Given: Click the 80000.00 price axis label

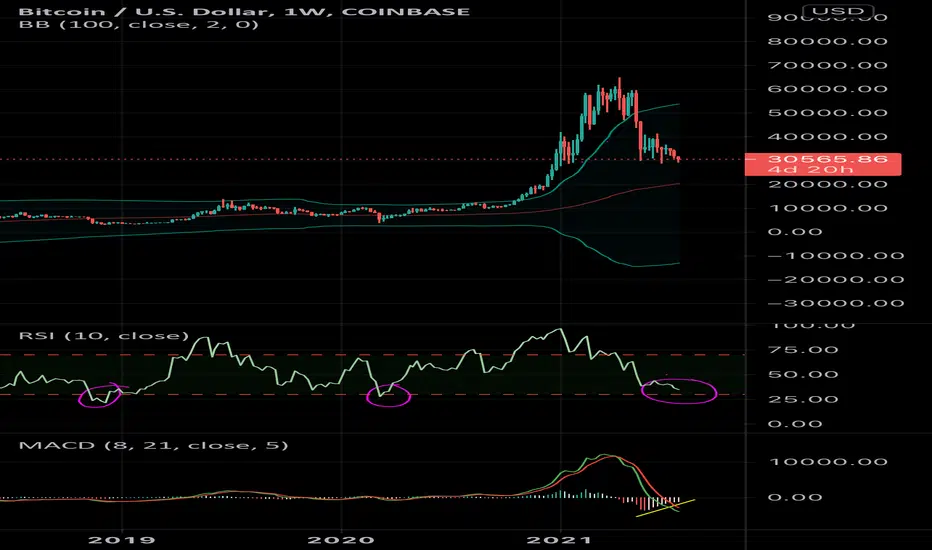Looking at the screenshot, I should [827, 42].
